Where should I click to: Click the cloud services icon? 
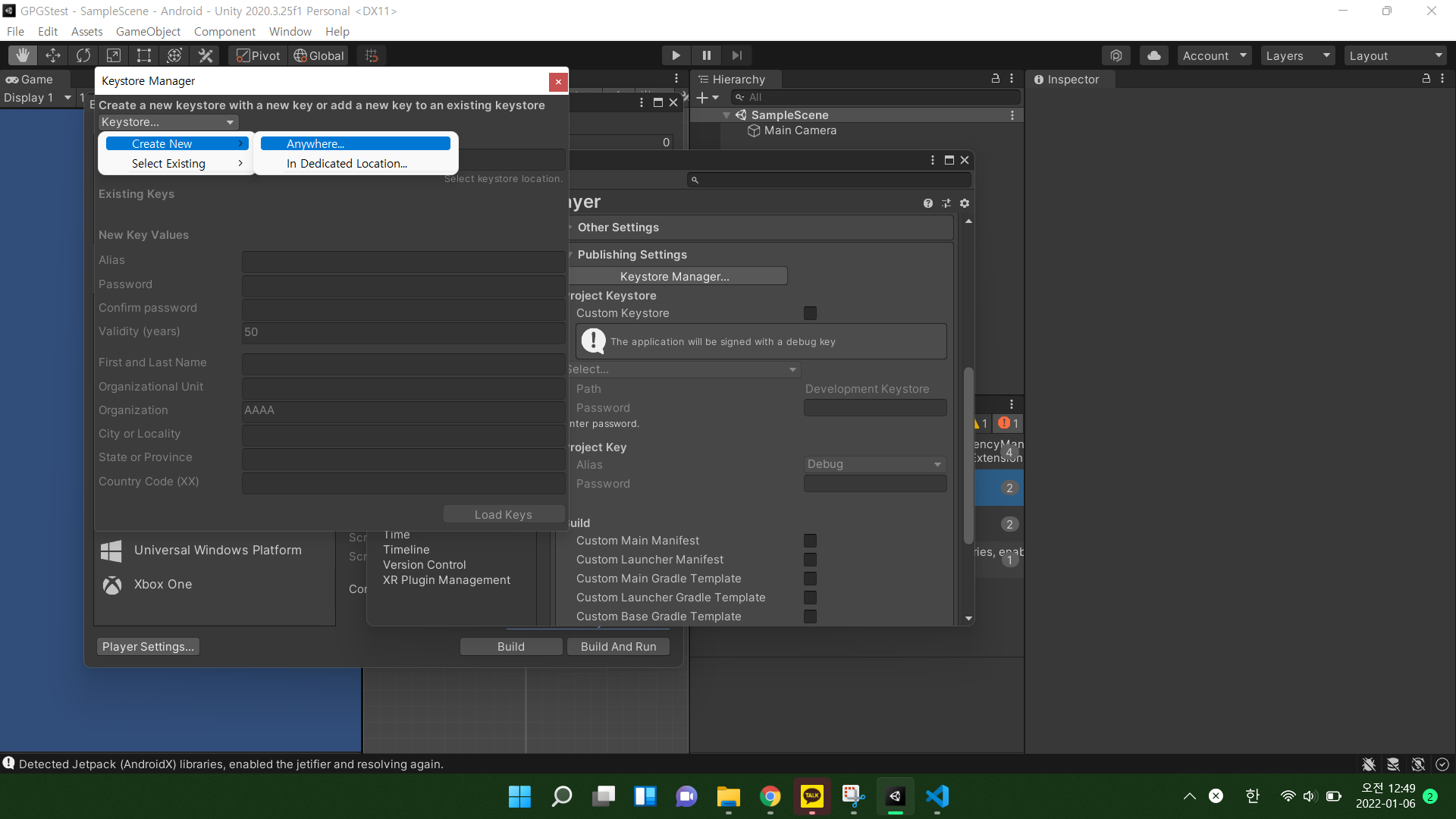[1153, 55]
